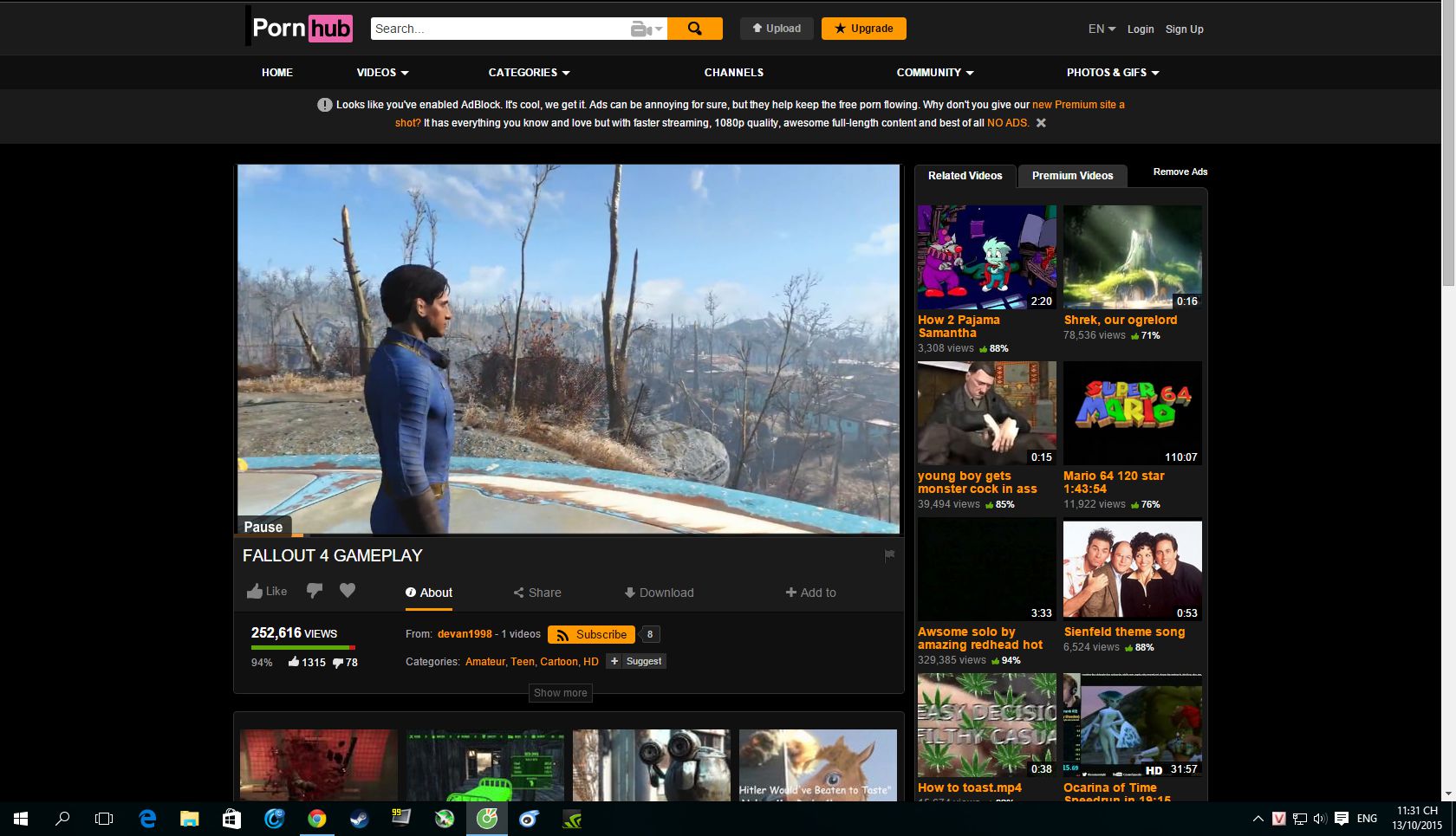Pause the Fallout 4 gameplay video

click(263, 527)
